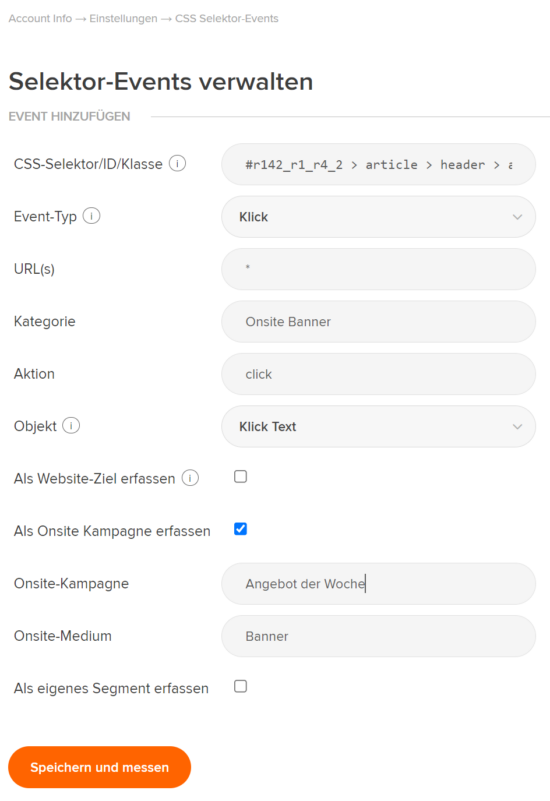Image resolution: width=550 pixels, height=801 pixels.
Task: Click info icon beside Event-Typ label
Action: pyautogui.click(x=91, y=216)
